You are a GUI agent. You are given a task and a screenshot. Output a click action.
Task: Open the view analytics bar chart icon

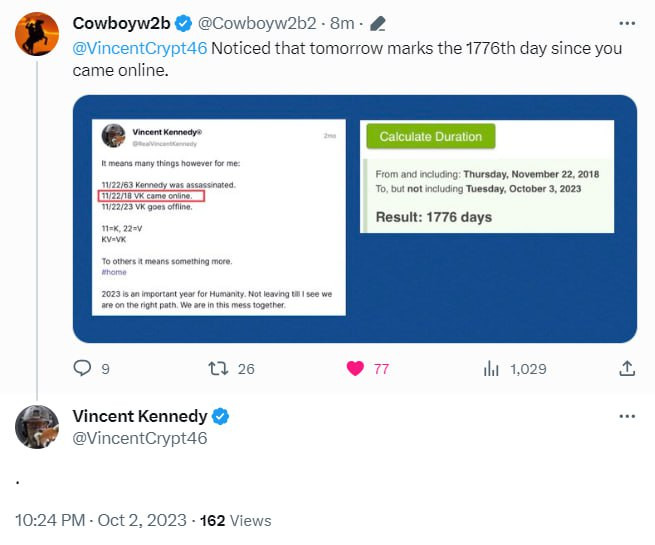[491, 368]
